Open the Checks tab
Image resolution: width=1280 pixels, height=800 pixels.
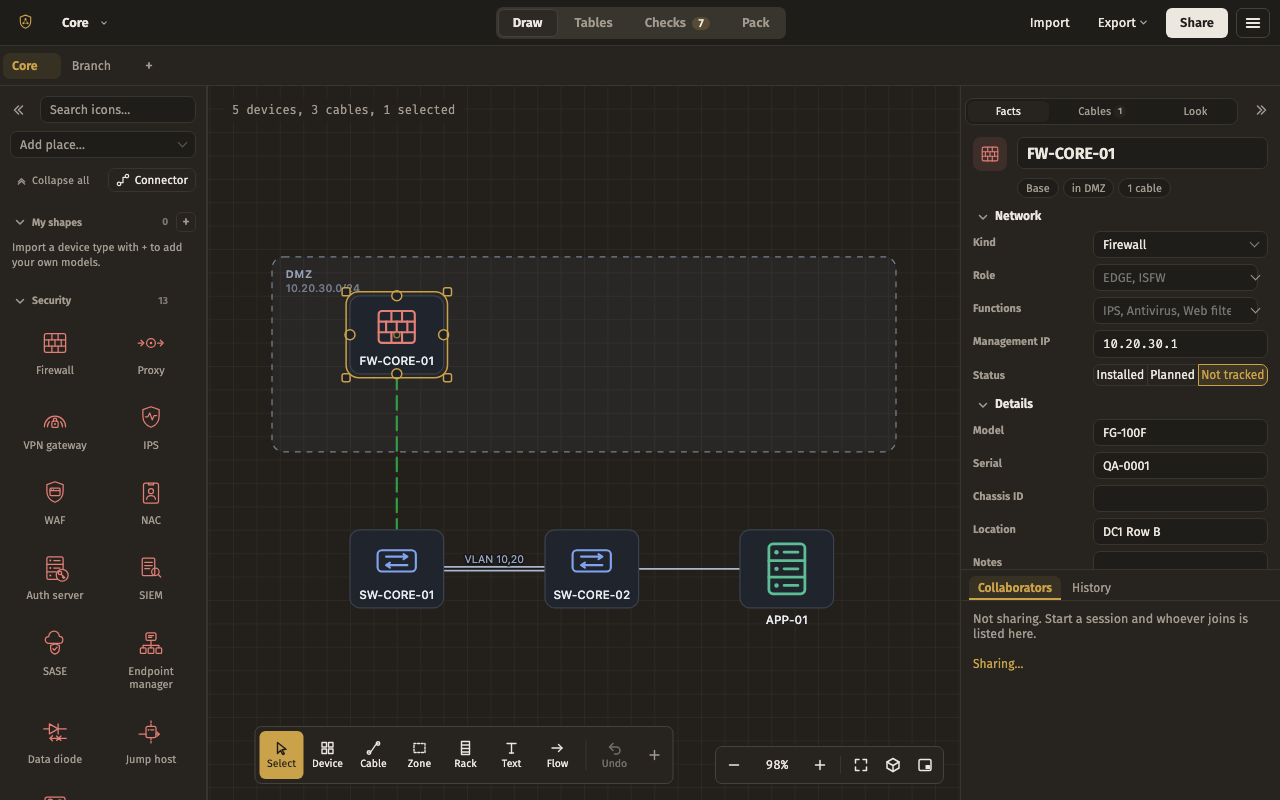tap(677, 23)
